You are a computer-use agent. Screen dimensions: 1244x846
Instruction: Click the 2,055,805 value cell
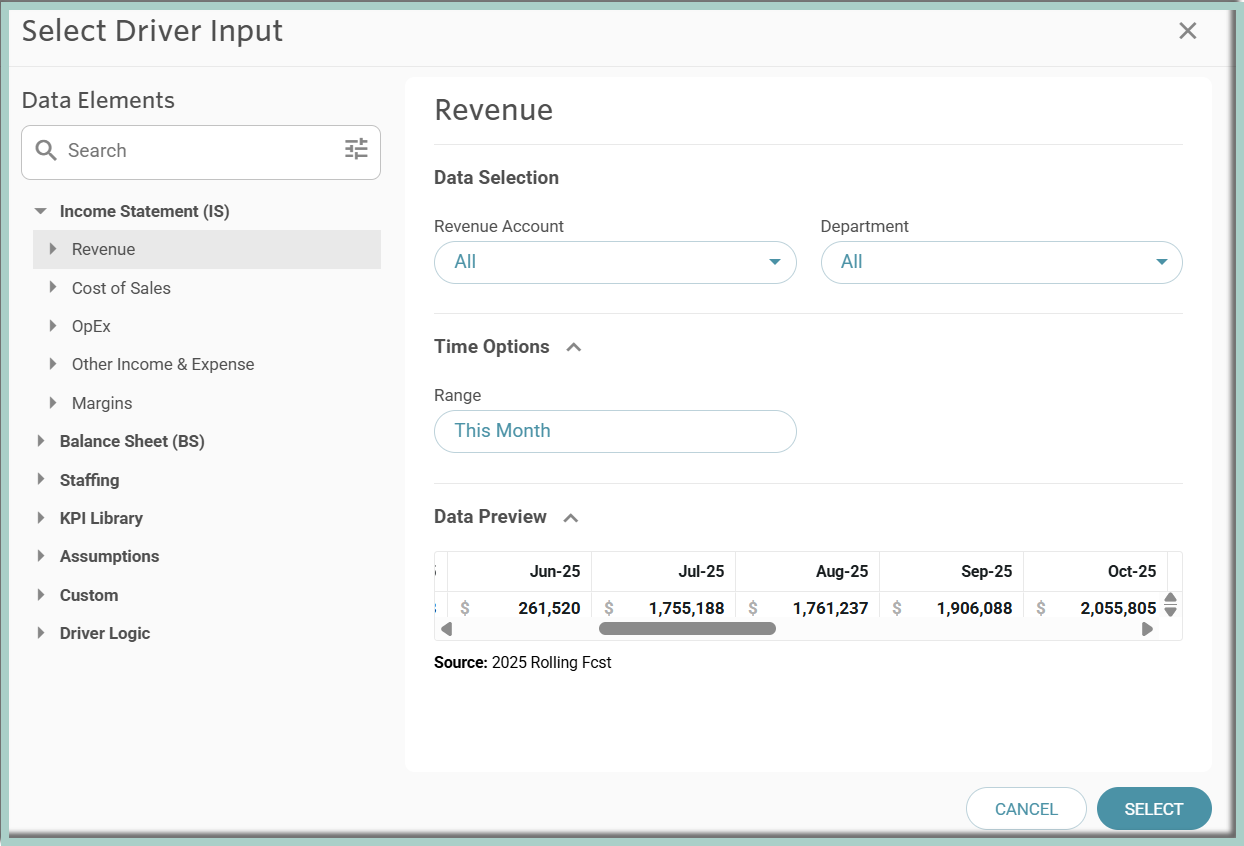pos(1095,607)
